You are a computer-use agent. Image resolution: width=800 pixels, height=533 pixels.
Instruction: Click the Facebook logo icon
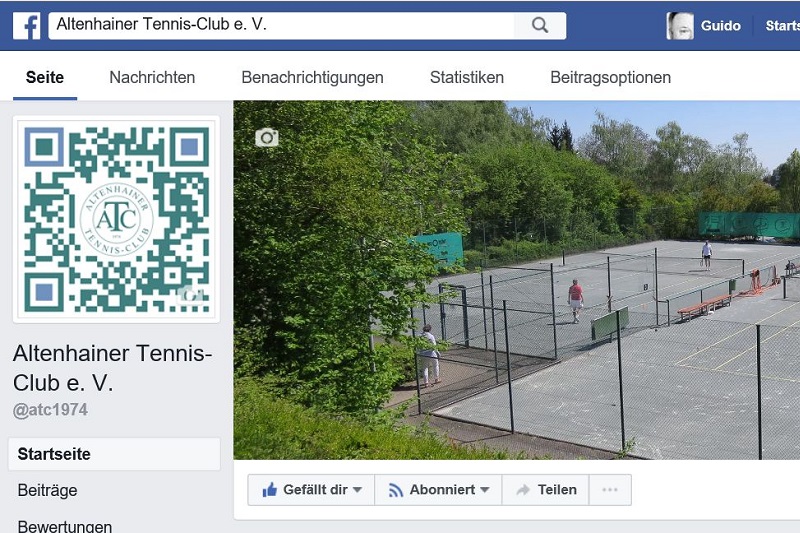point(27,26)
